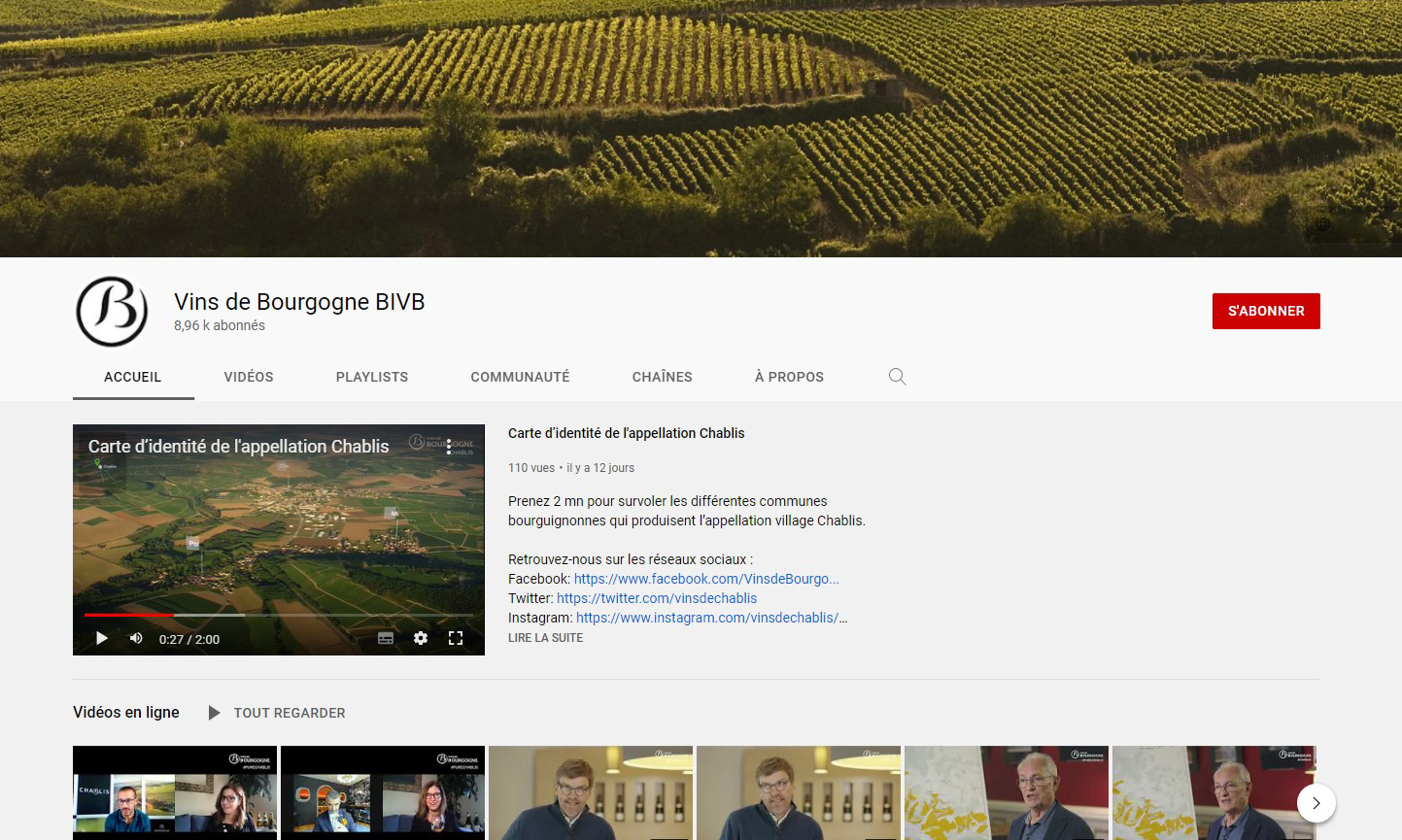Play the Chablis featured video
Viewport: 1402px width, 840px height.
click(x=102, y=638)
